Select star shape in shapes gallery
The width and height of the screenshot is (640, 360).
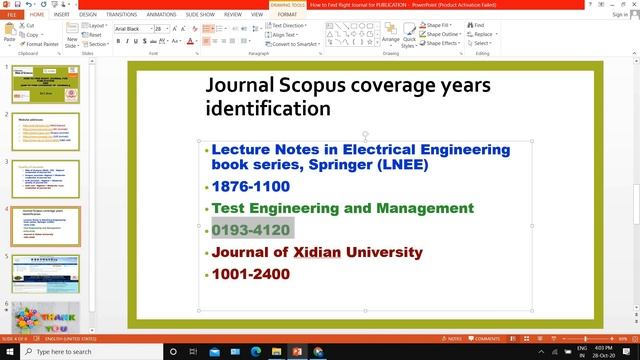coord(370,42)
